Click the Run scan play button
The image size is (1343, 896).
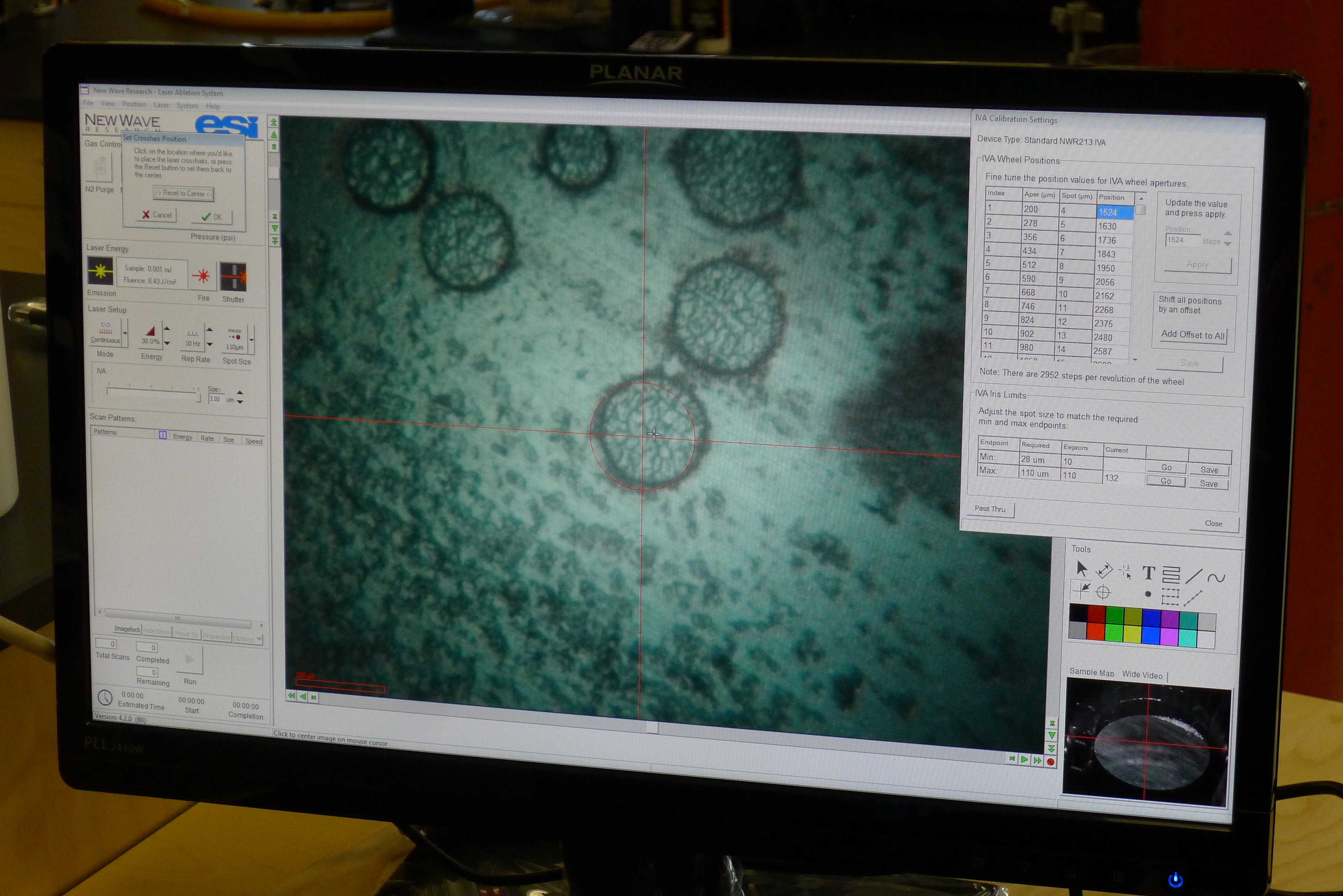(190, 660)
